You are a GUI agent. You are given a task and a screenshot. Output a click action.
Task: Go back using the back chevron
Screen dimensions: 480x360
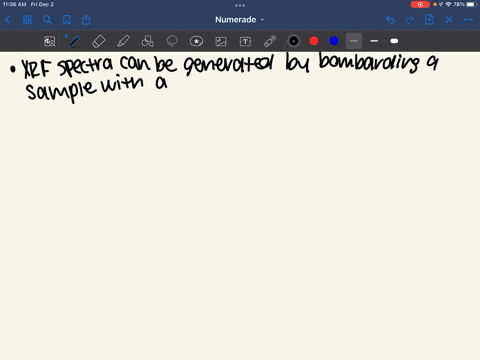[x=8, y=20]
